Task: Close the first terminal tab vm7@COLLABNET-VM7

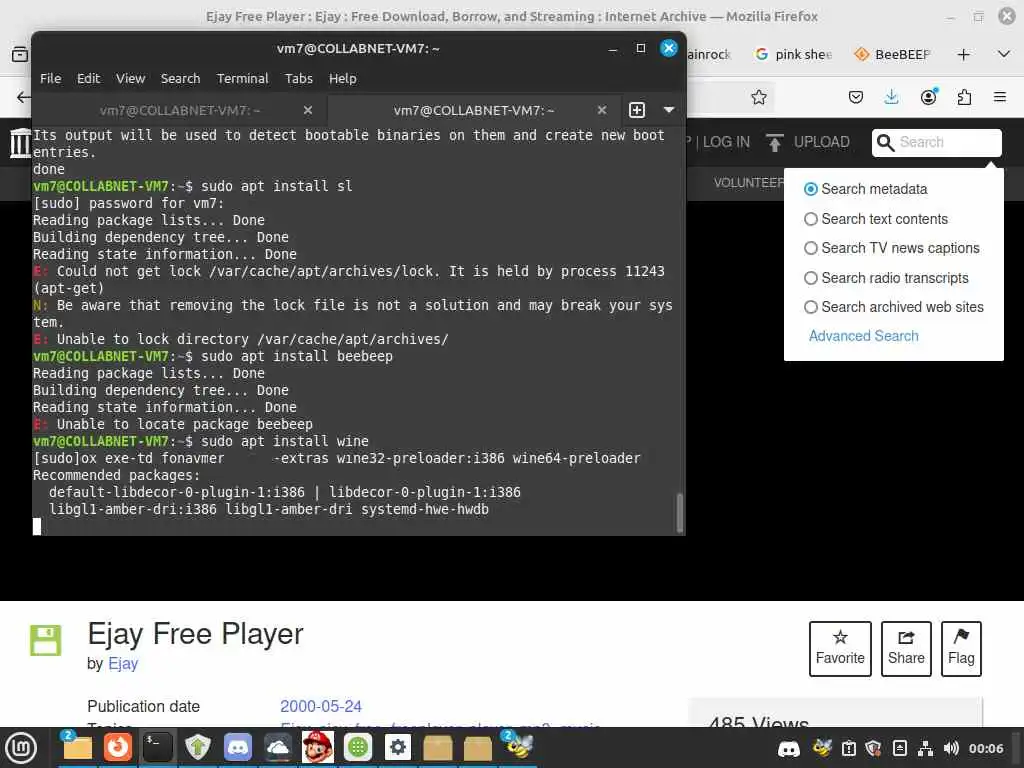Action: tap(308, 110)
